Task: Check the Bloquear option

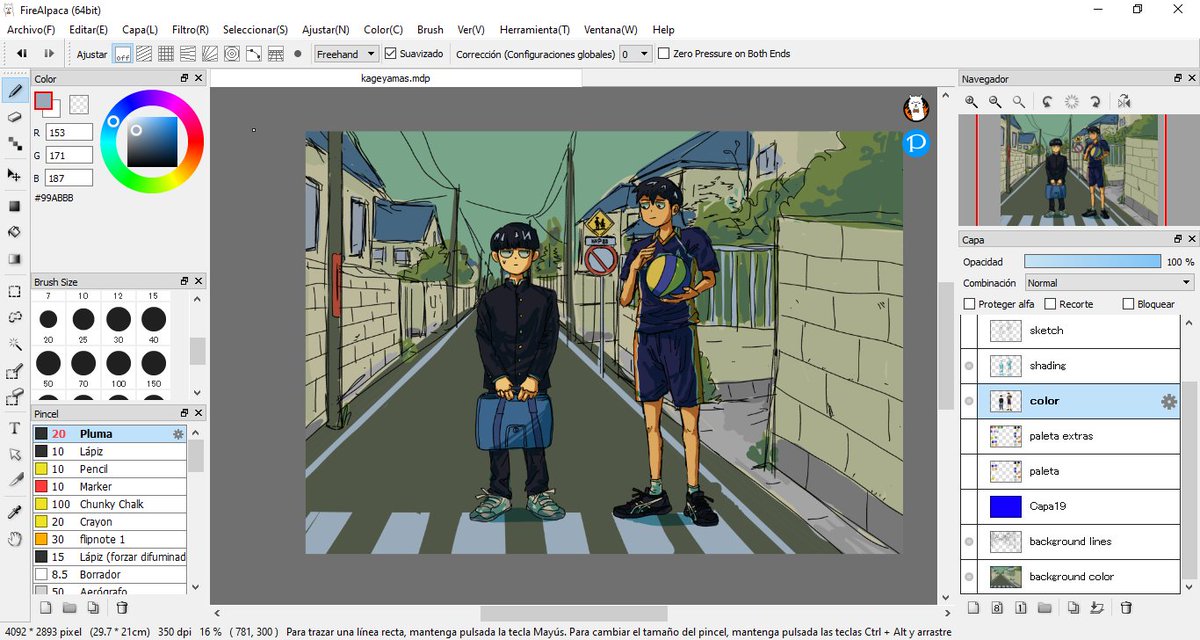Action: pos(1128,304)
